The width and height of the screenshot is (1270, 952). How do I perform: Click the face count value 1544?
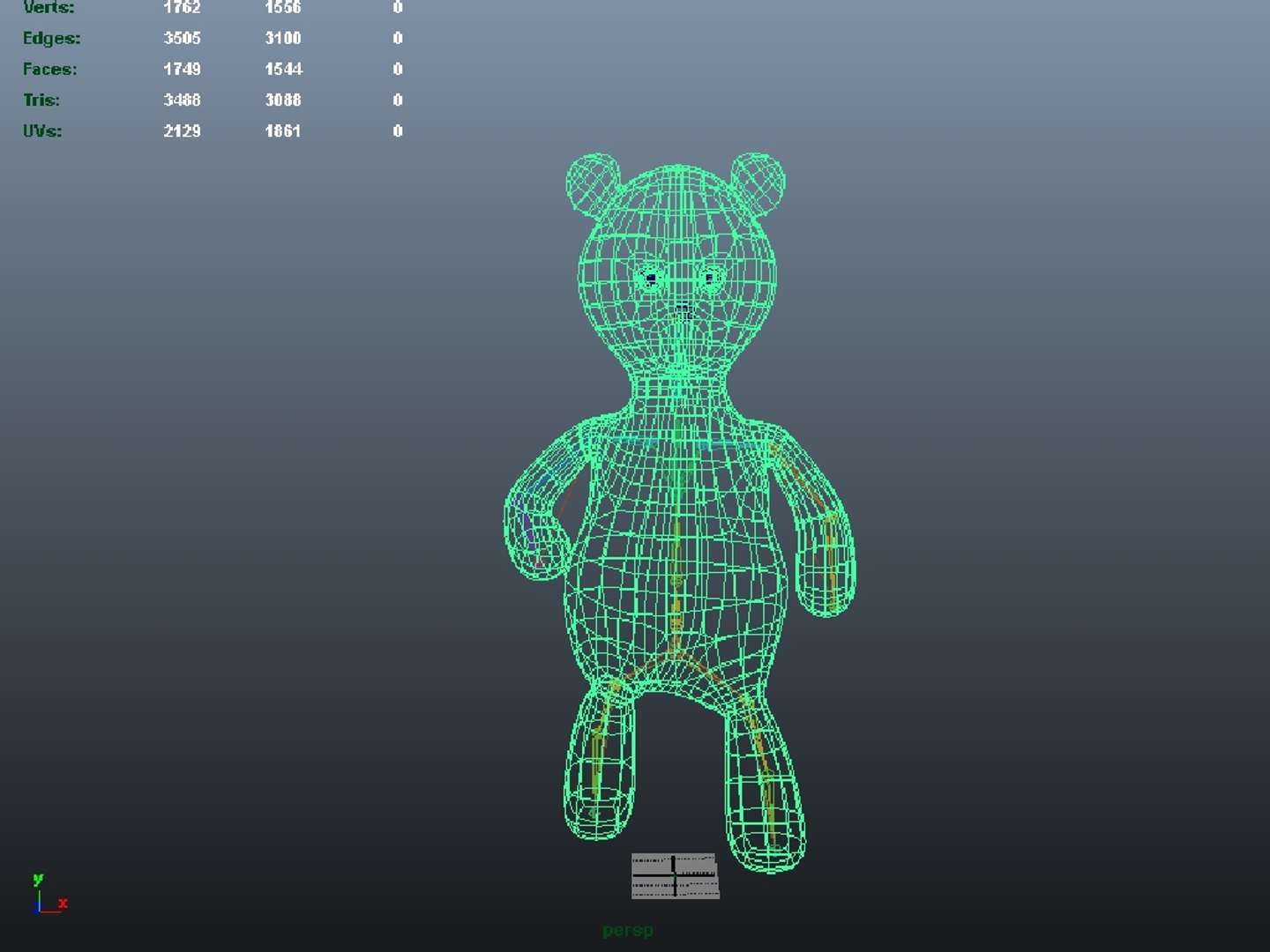[x=283, y=69]
